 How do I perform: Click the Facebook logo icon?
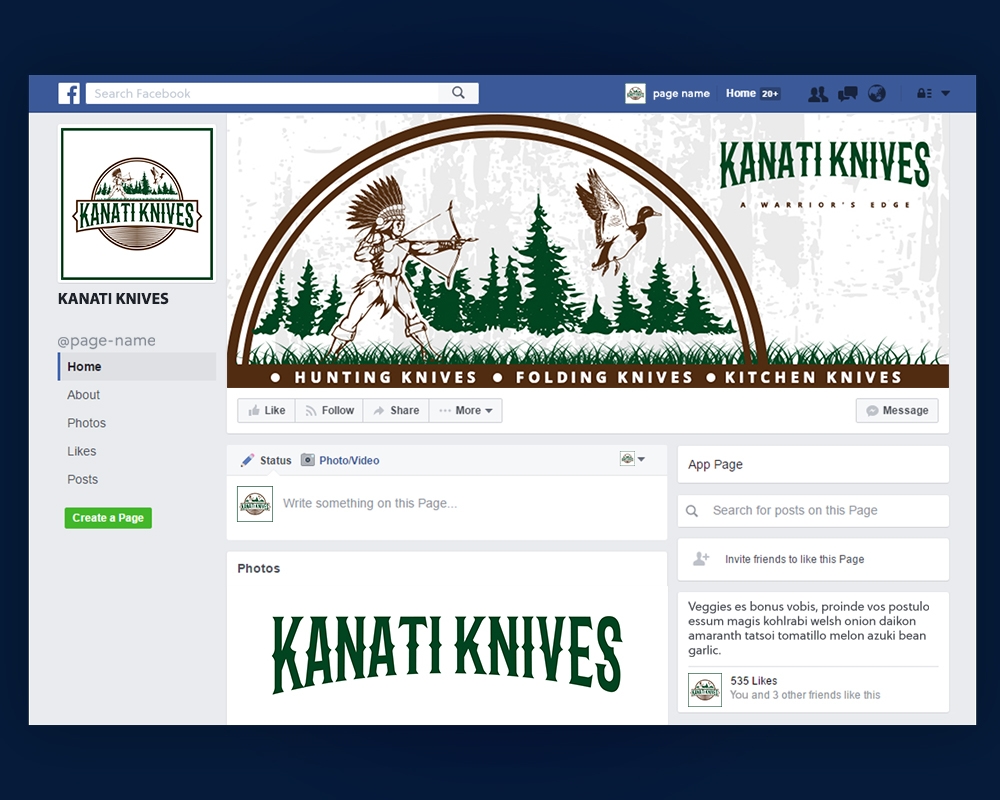[x=69, y=93]
